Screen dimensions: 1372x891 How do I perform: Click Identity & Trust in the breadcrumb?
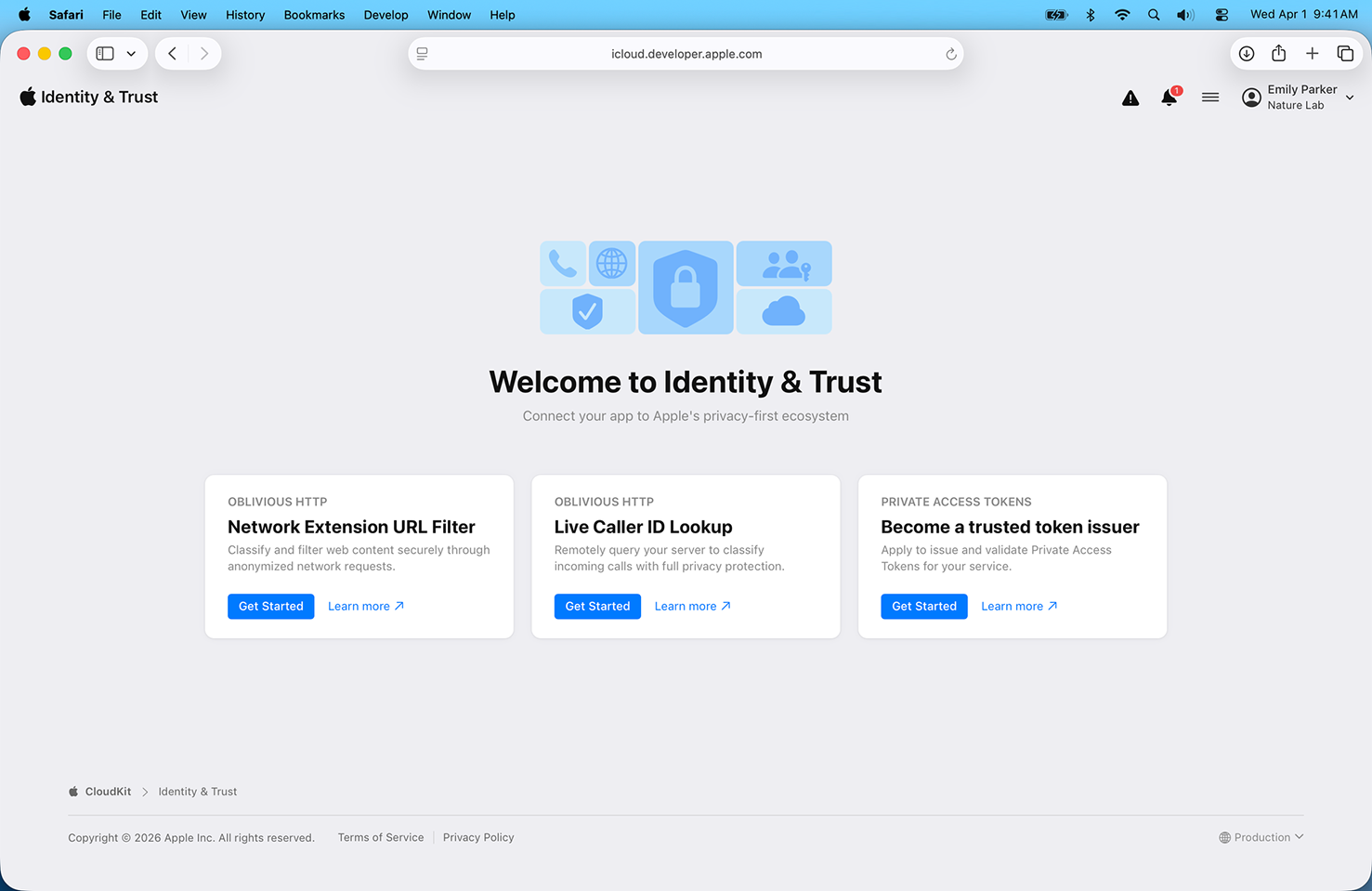coord(198,792)
